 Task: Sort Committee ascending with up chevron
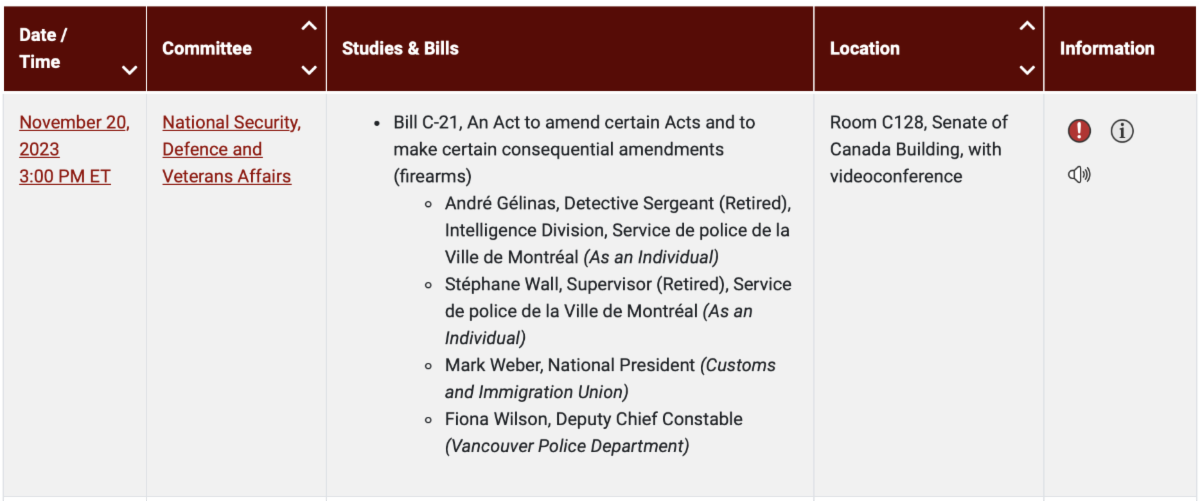coord(309,26)
